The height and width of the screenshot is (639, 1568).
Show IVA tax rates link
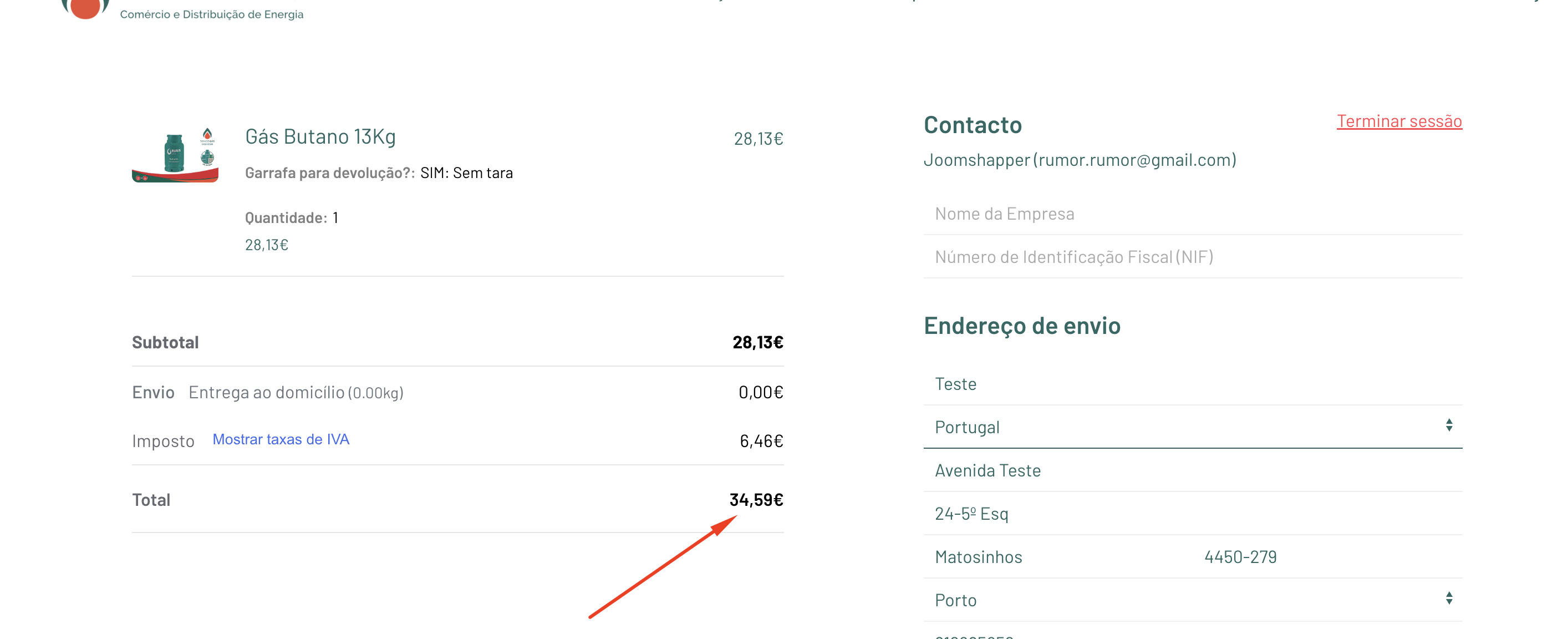(x=281, y=439)
